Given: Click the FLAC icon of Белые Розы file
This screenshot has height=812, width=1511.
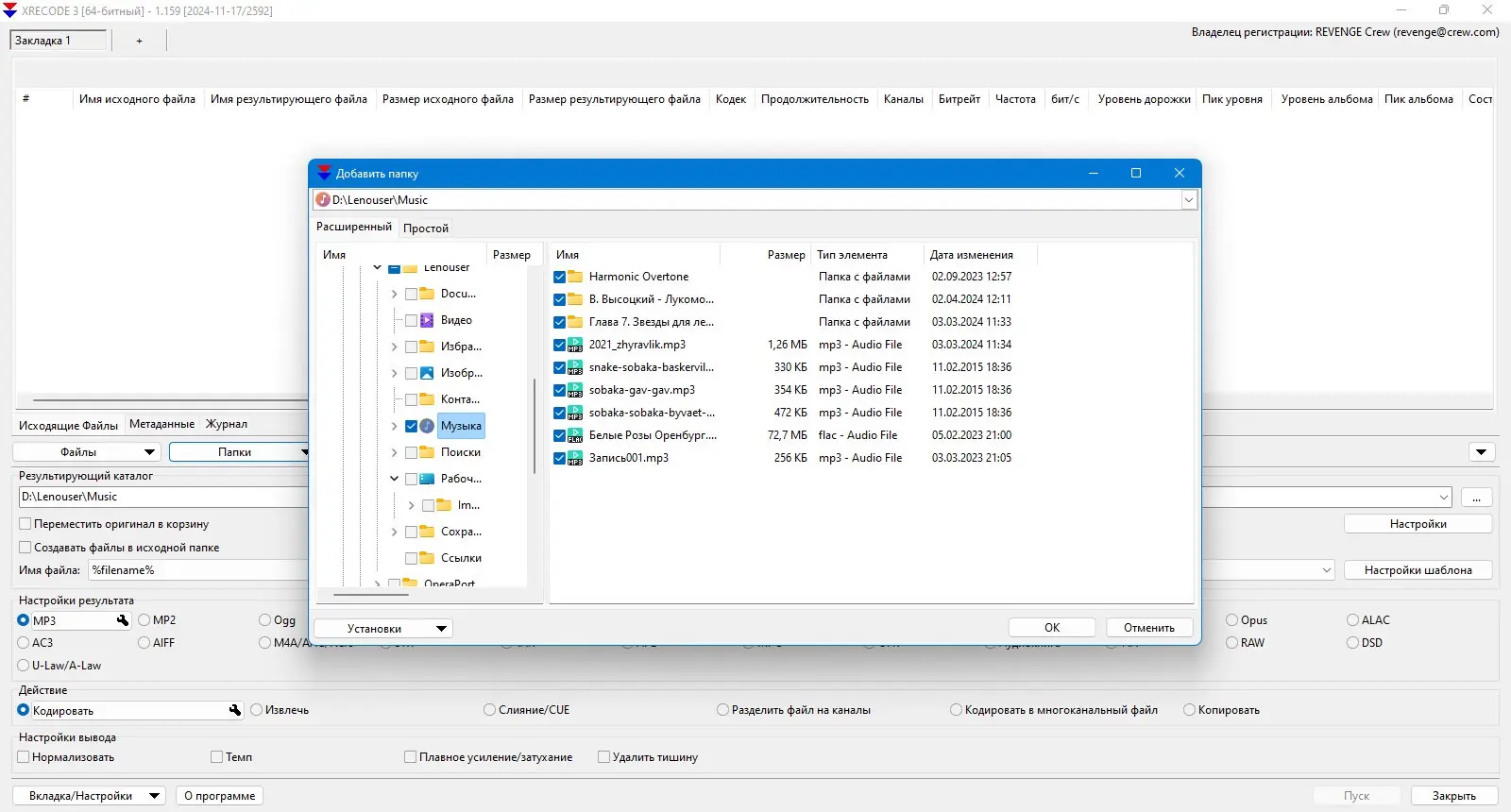Looking at the screenshot, I should (x=575, y=435).
